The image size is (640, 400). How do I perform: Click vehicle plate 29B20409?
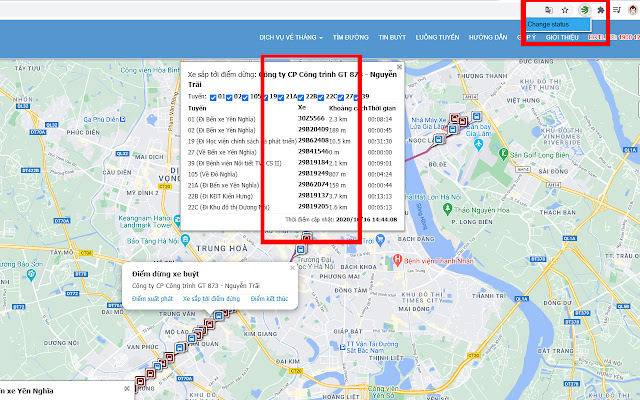click(313, 129)
